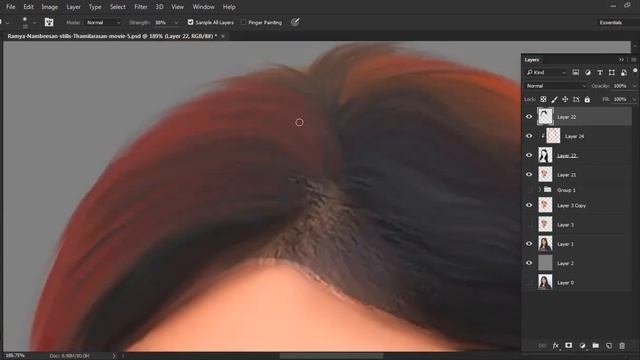
Task: Lock transparent pixels icon
Action: tap(543, 99)
